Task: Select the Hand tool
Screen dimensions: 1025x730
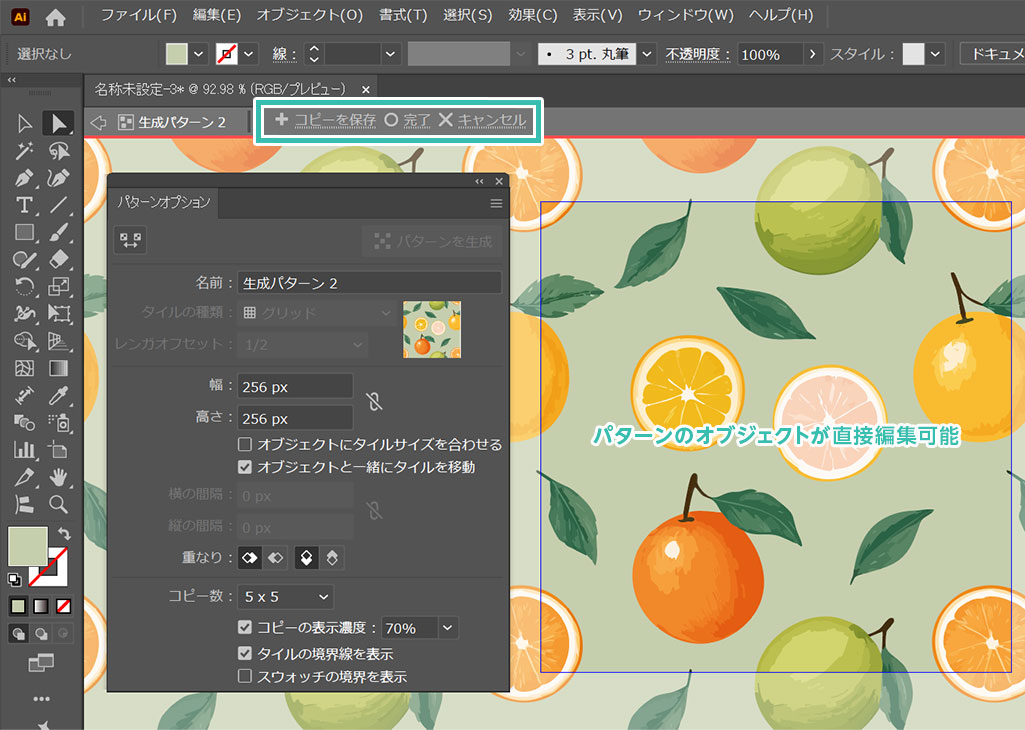Action: (59, 476)
